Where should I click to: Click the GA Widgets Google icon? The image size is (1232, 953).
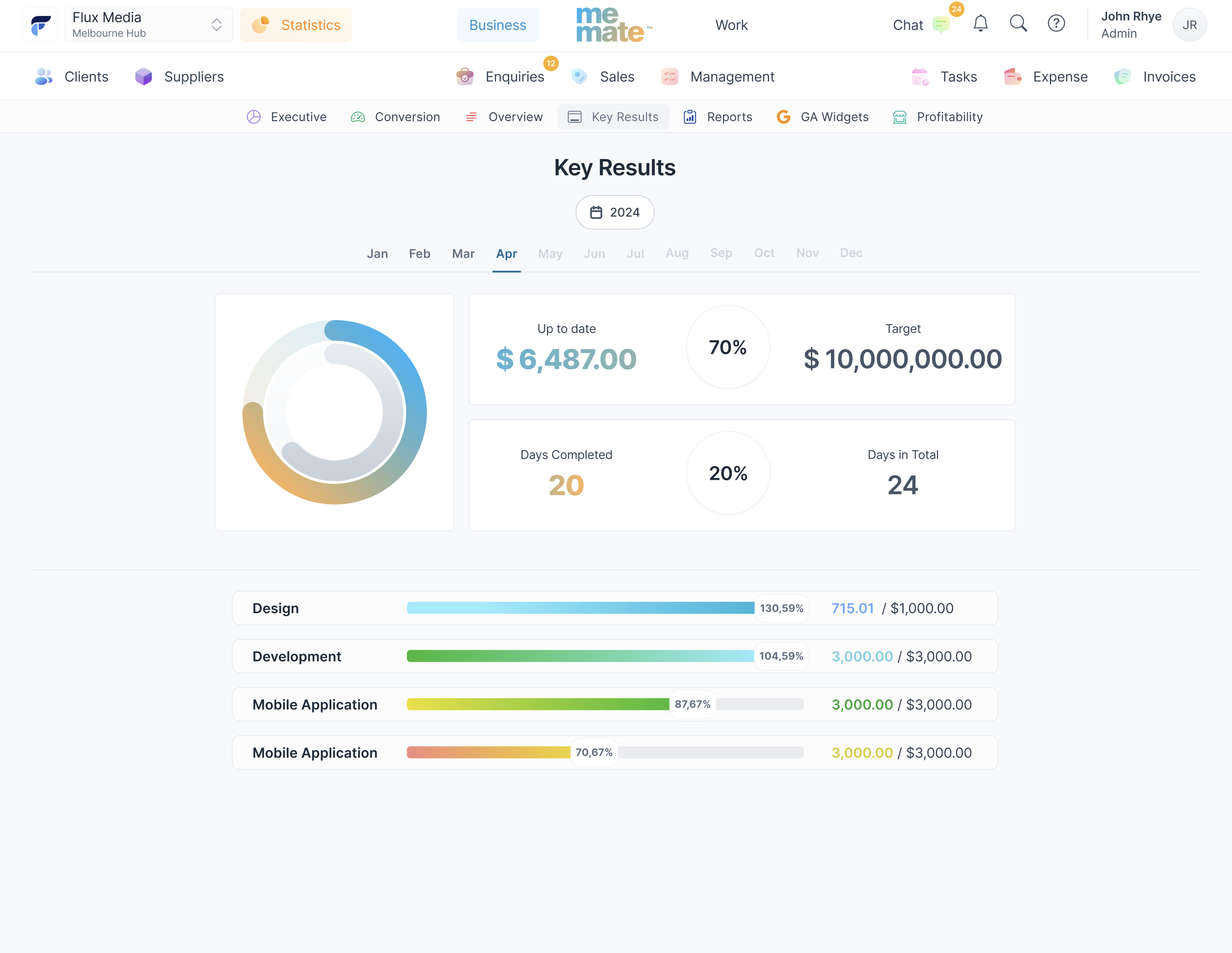pyautogui.click(x=783, y=117)
